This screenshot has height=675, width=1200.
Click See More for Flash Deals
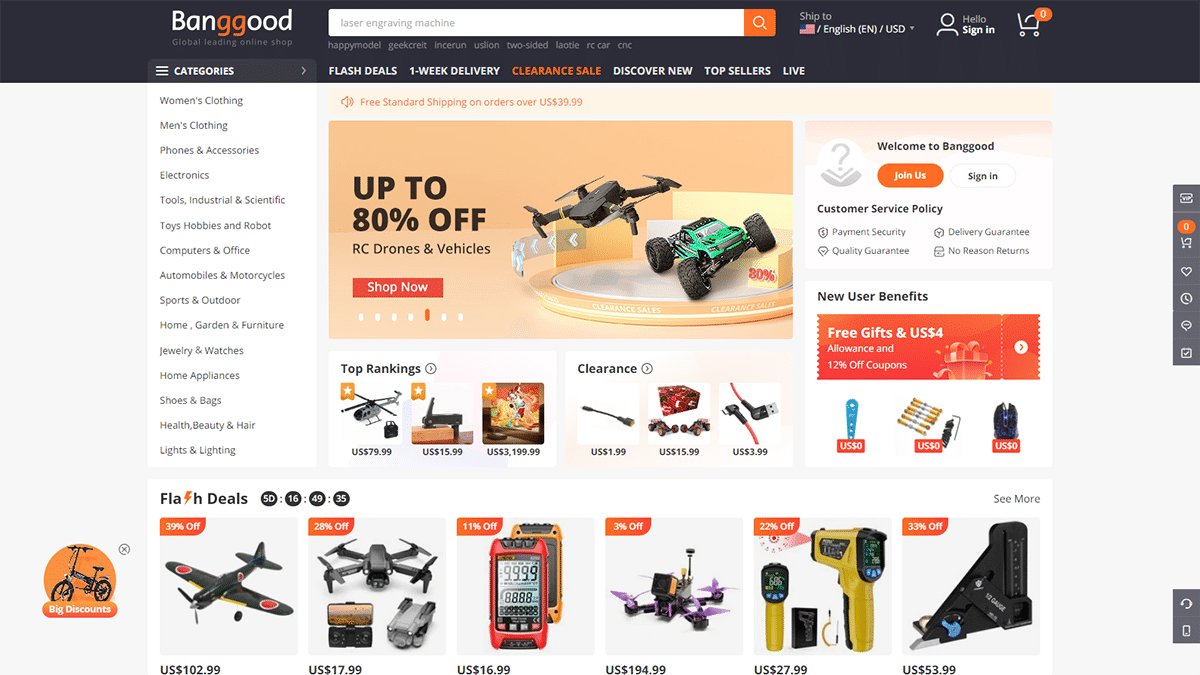click(1017, 499)
